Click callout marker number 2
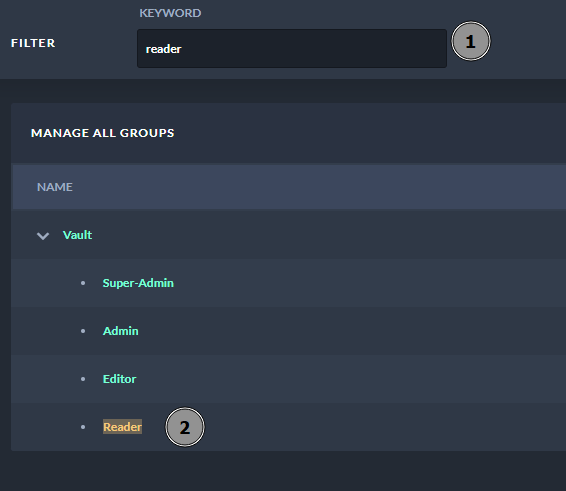This screenshot has height=491, width=566. [185, 427]
